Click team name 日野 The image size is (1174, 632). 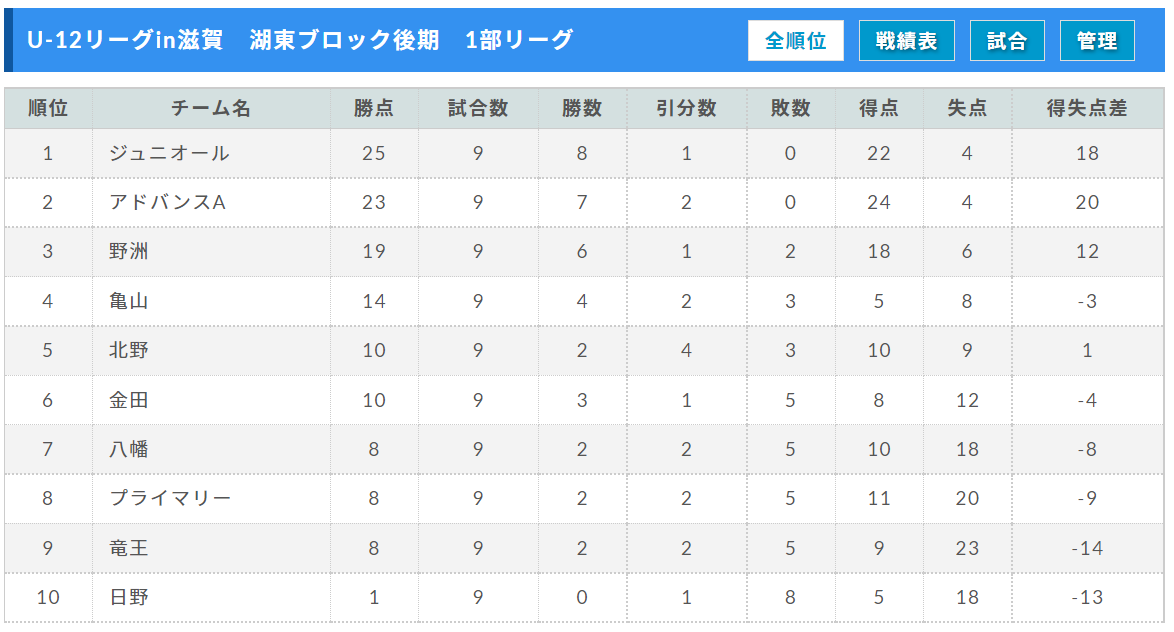click(x=129, y=597)
